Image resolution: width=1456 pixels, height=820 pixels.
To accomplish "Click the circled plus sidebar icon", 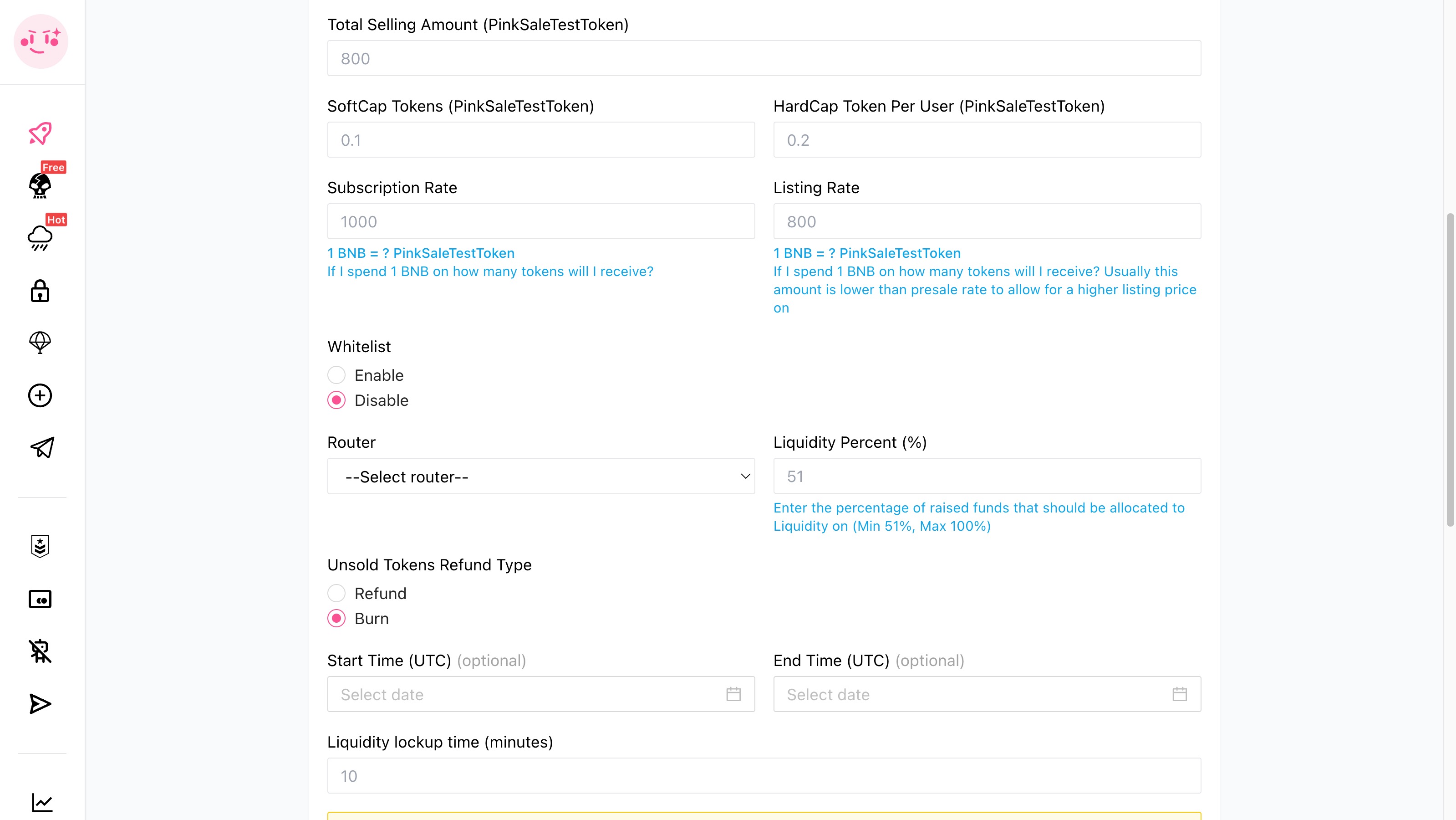I will 40,395.
